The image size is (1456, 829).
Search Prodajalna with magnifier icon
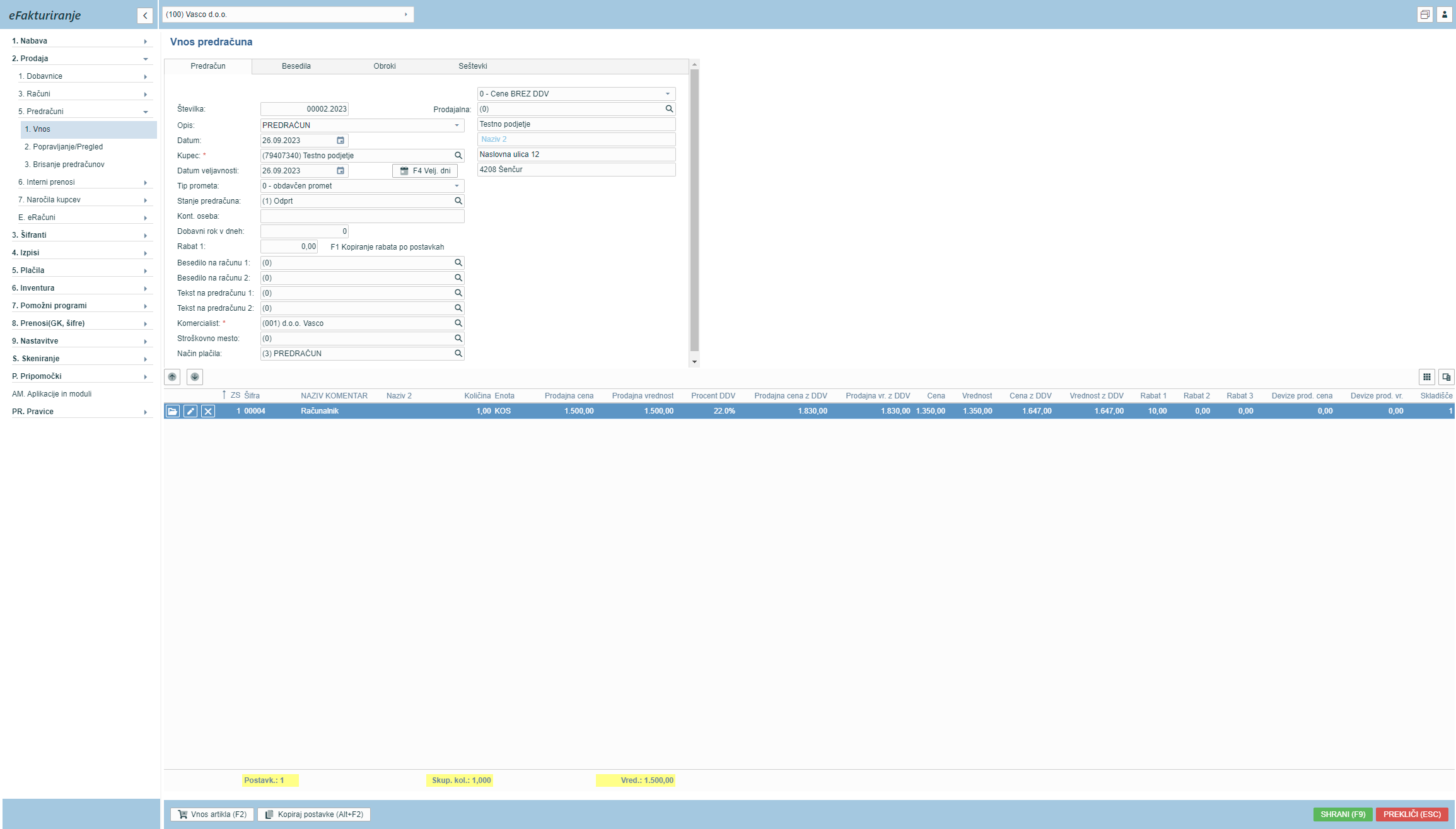tap(669, 109)
